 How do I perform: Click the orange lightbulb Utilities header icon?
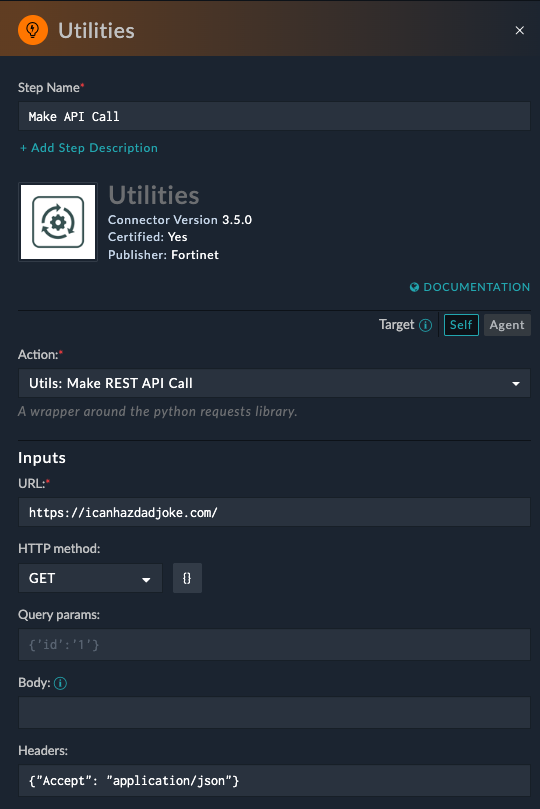coord(33,30)
